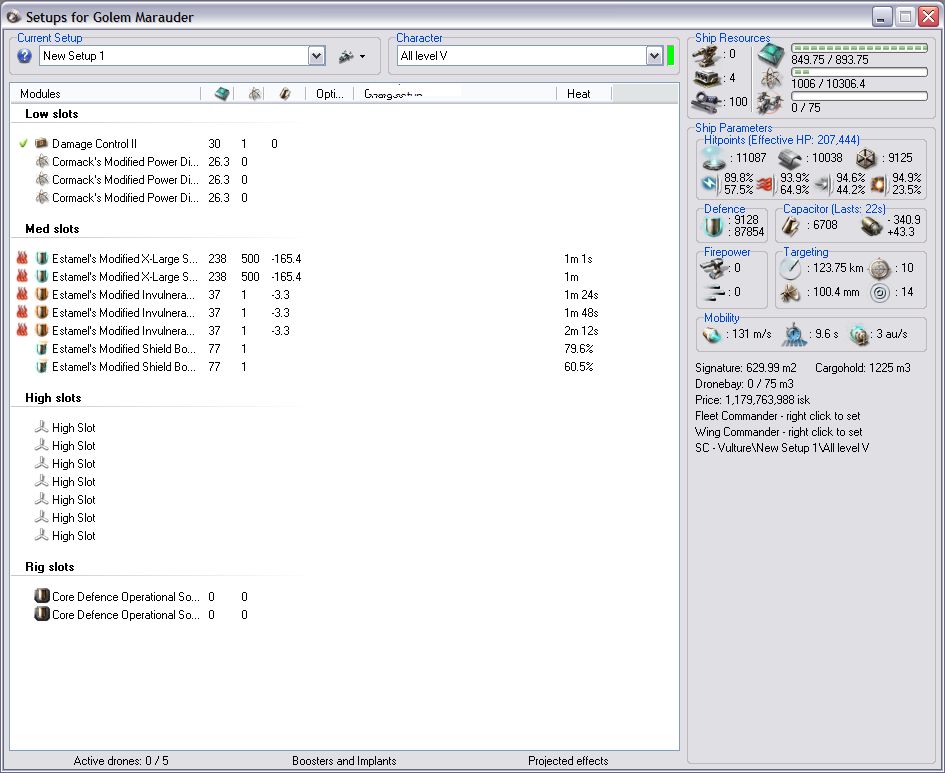Open the Character dropdown arrow
This screenshot has height=773, width=945.
[x=655, y=56]
